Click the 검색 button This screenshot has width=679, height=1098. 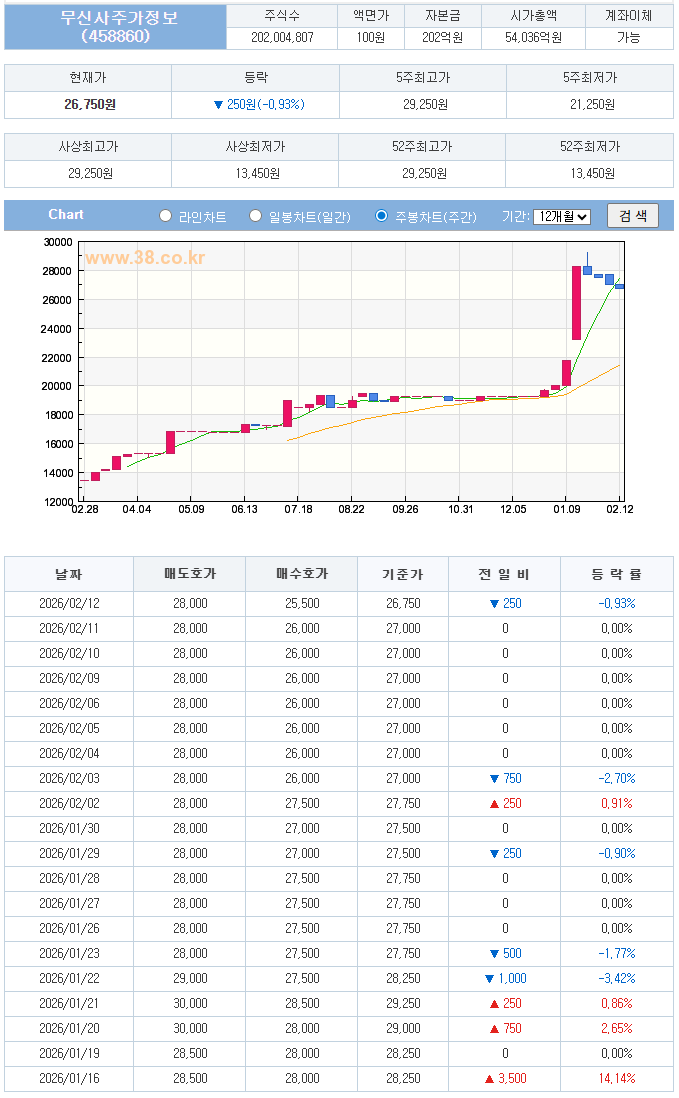[x=633, y=216]
